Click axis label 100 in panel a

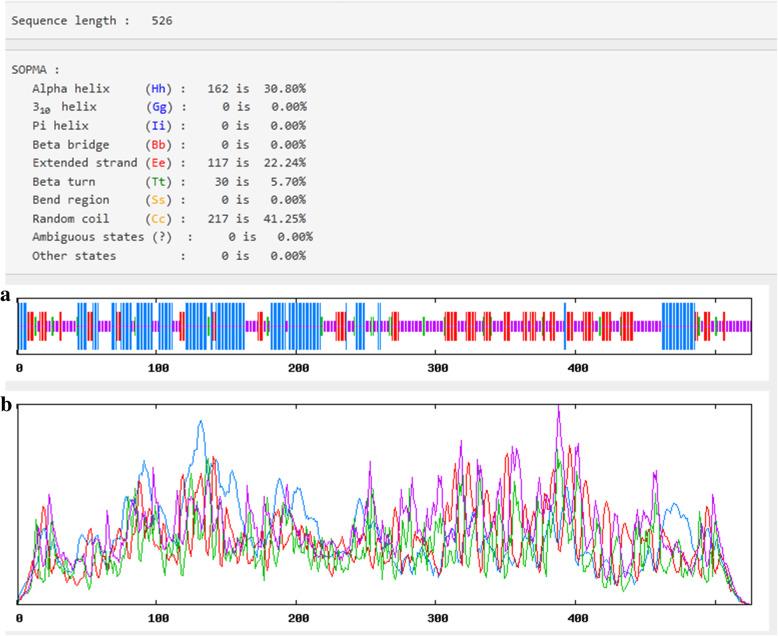click(x=158, y=368)
